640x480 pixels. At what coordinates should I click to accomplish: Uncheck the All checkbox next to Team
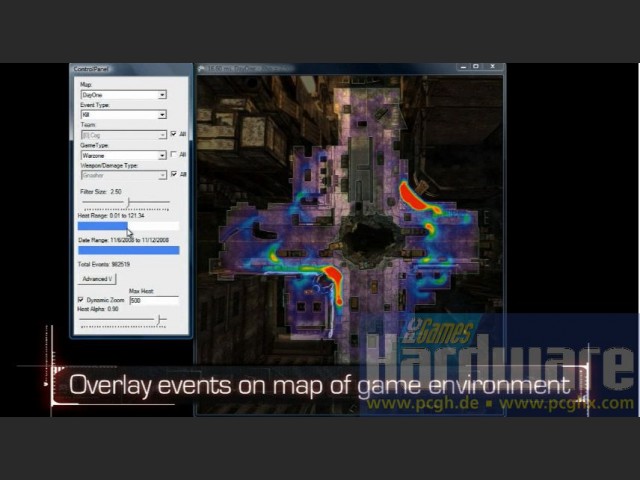(x=173, y=134)
